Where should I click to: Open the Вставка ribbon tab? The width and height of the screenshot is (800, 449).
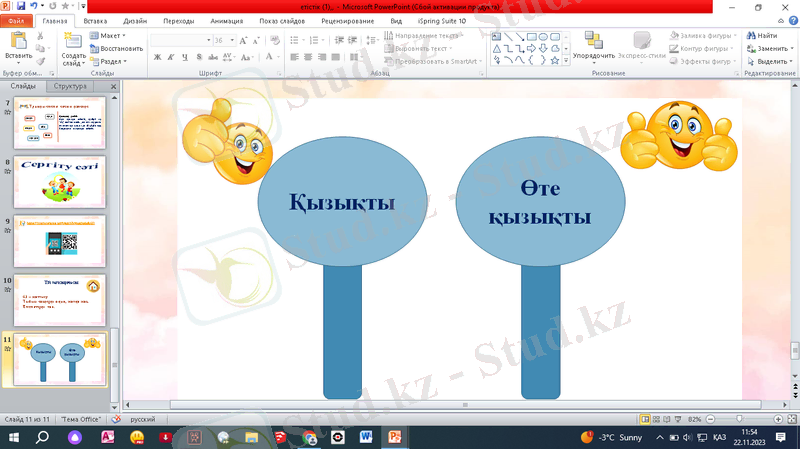point(96,20)
